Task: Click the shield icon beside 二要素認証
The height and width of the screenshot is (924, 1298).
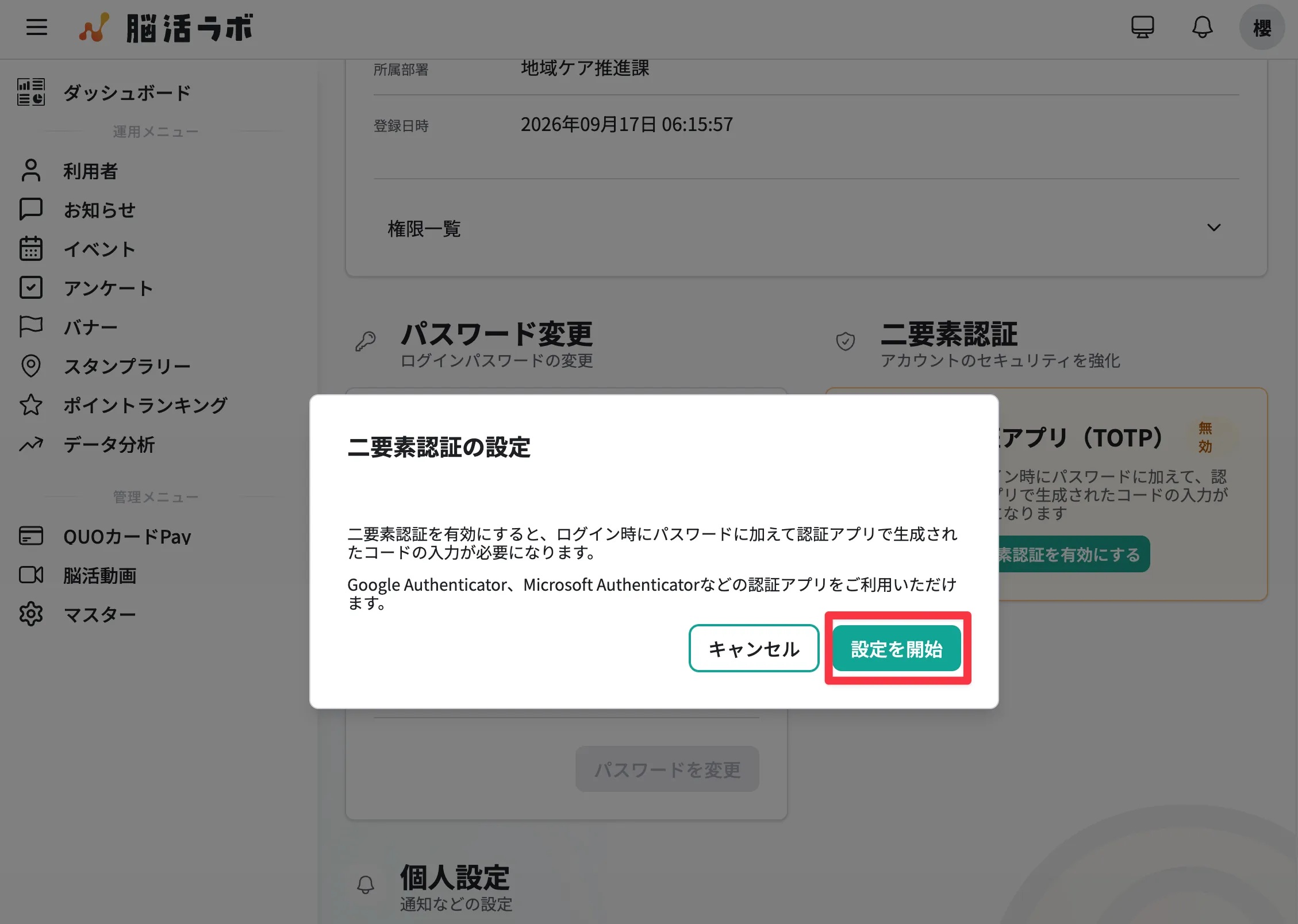Action: tap(845, 341)
